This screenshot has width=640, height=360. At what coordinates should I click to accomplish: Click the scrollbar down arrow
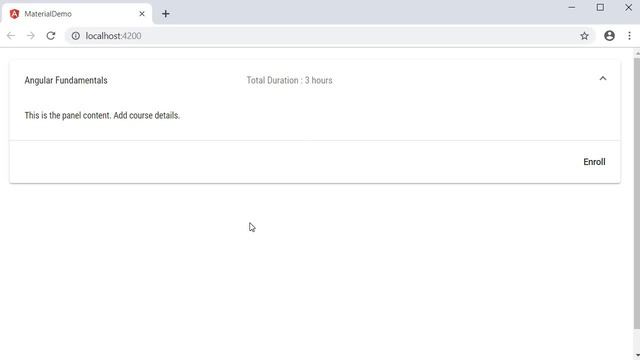[637, 356]
